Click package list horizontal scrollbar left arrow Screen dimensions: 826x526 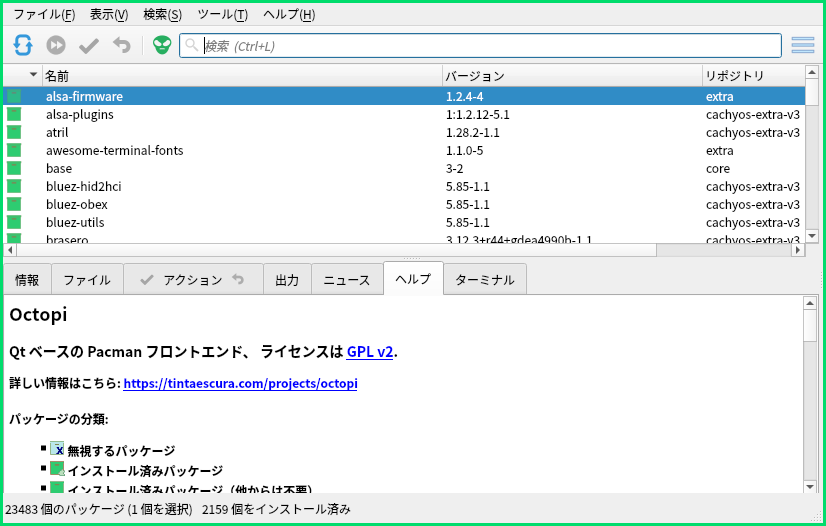(11, 250)
